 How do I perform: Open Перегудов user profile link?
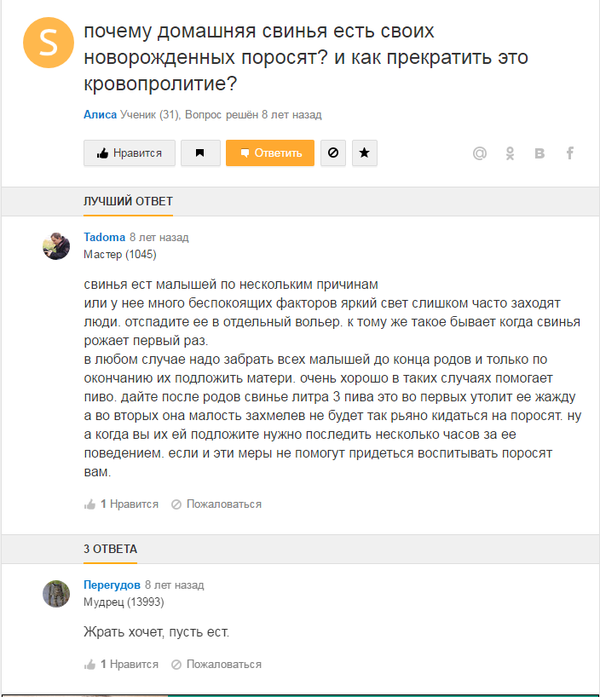pyautogui.click(x=111, y=584)
